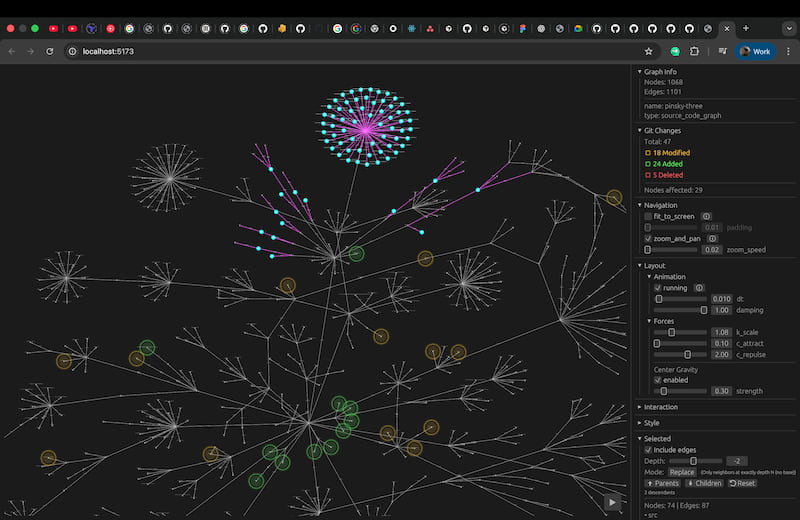
Task: Bookmark this page with the star icon
Action: [648, 51]
